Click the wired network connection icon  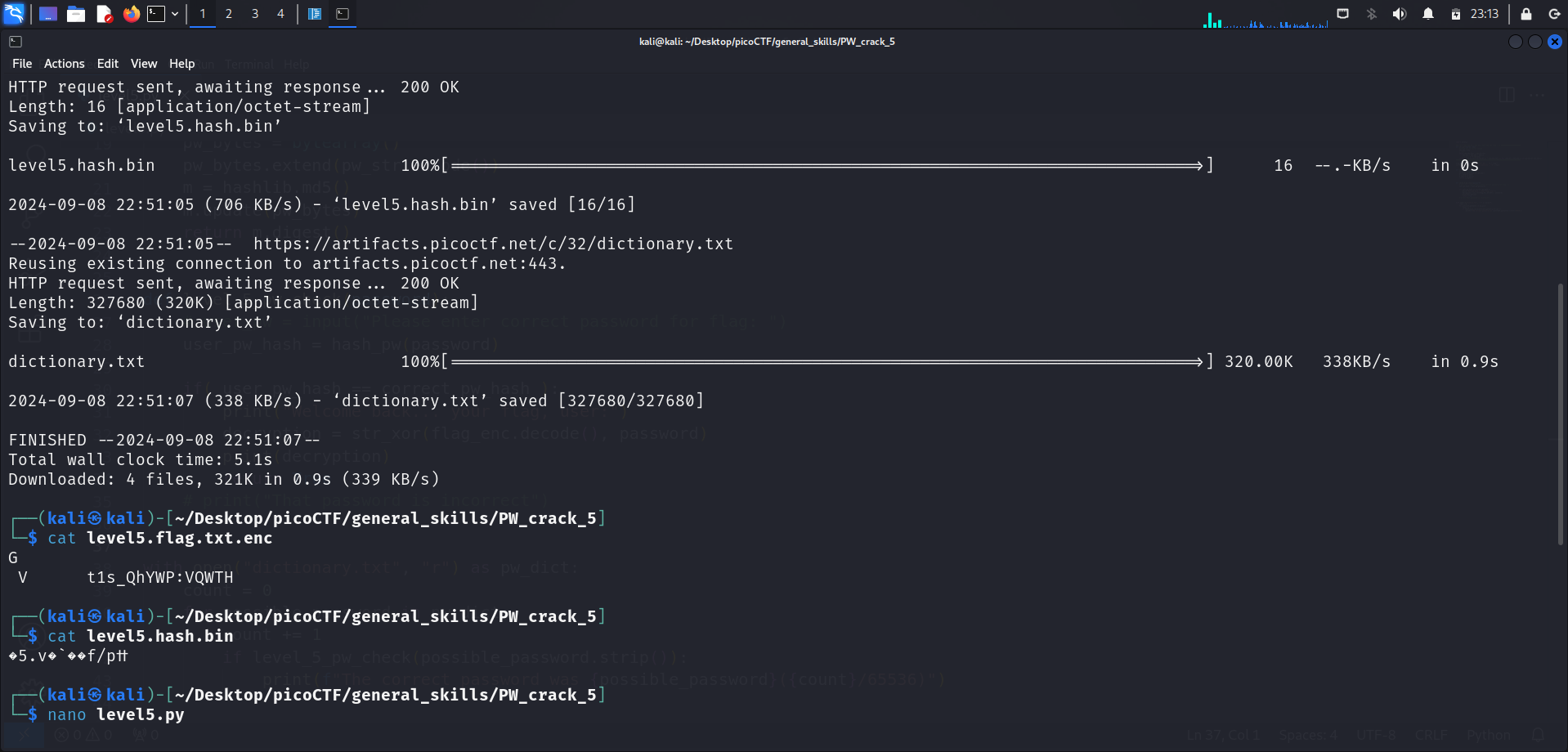pos(1342,14)
